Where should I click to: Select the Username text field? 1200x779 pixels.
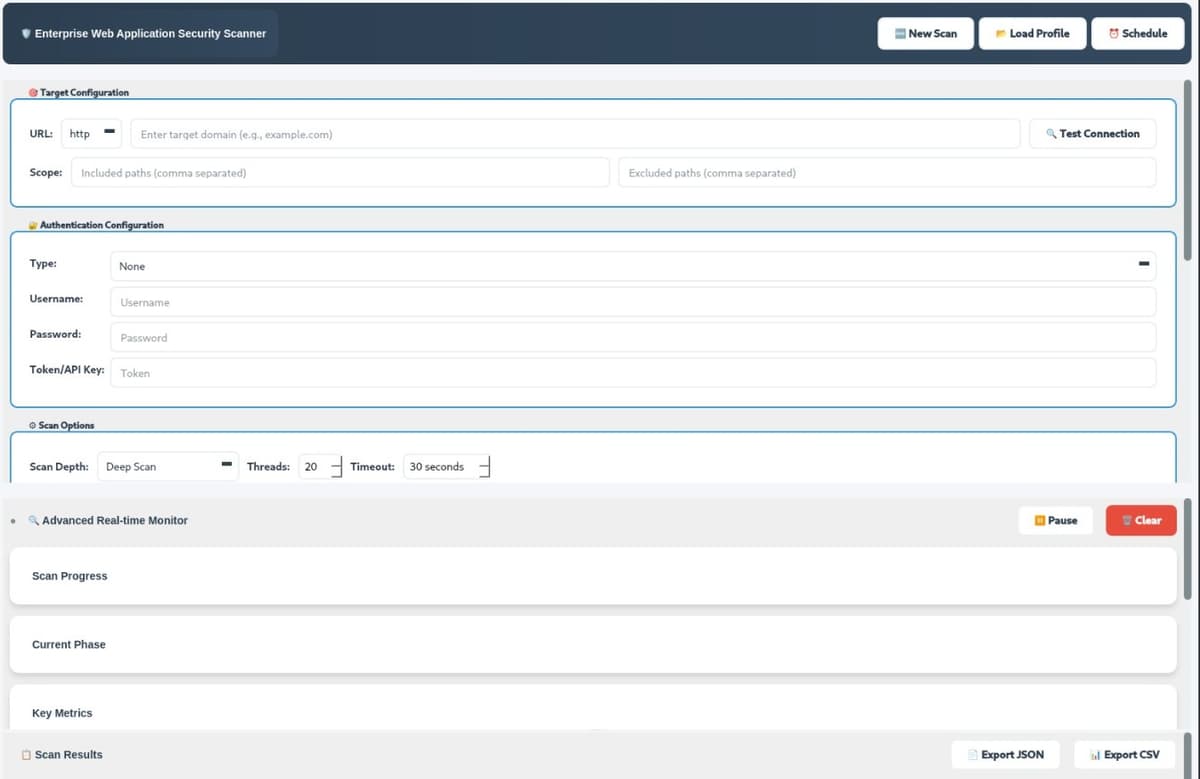[x=632, y=302]
